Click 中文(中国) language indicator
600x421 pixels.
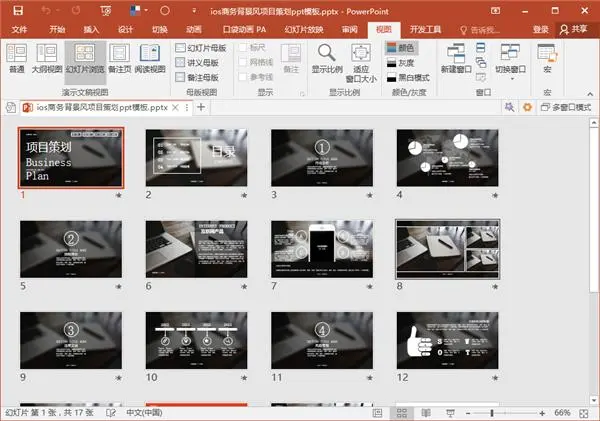tap(144, 413)
